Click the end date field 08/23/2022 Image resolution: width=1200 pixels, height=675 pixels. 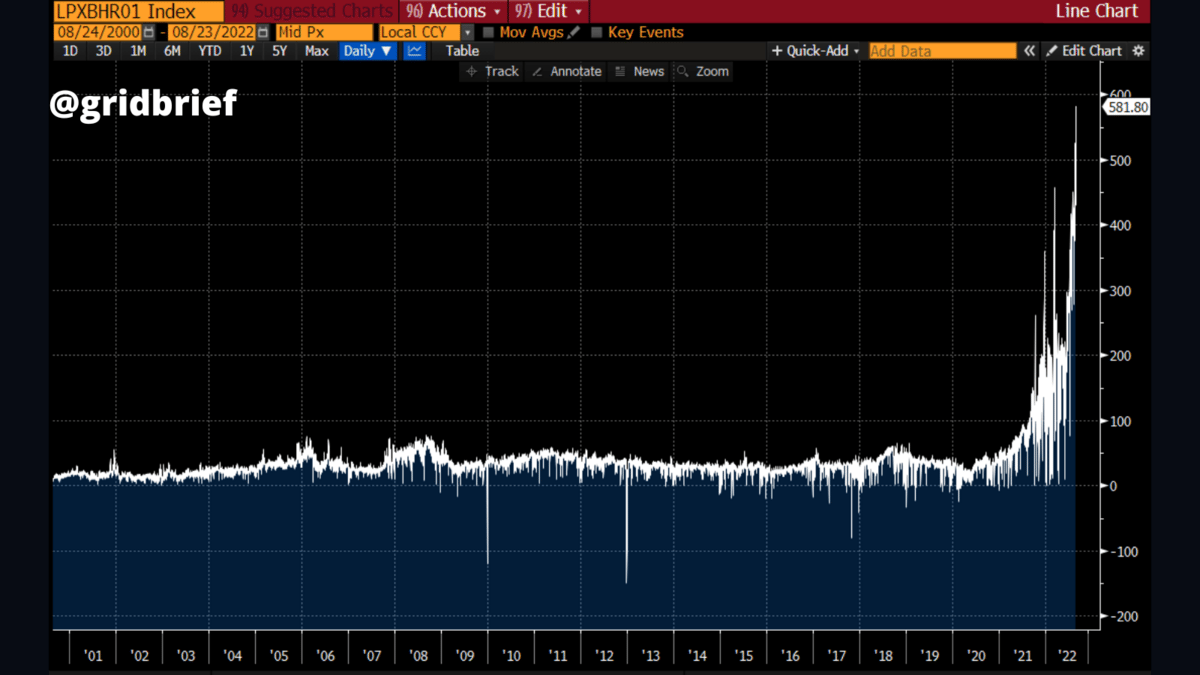pyautogui.click(x=212, y=32)
